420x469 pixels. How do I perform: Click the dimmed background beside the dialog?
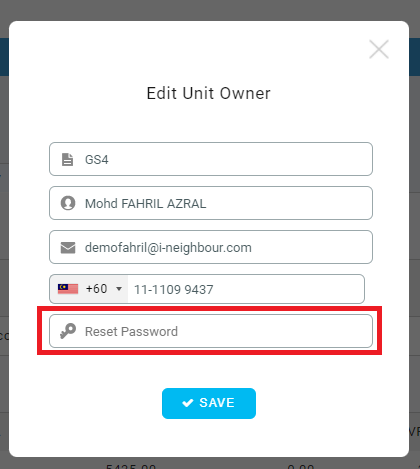4,233
